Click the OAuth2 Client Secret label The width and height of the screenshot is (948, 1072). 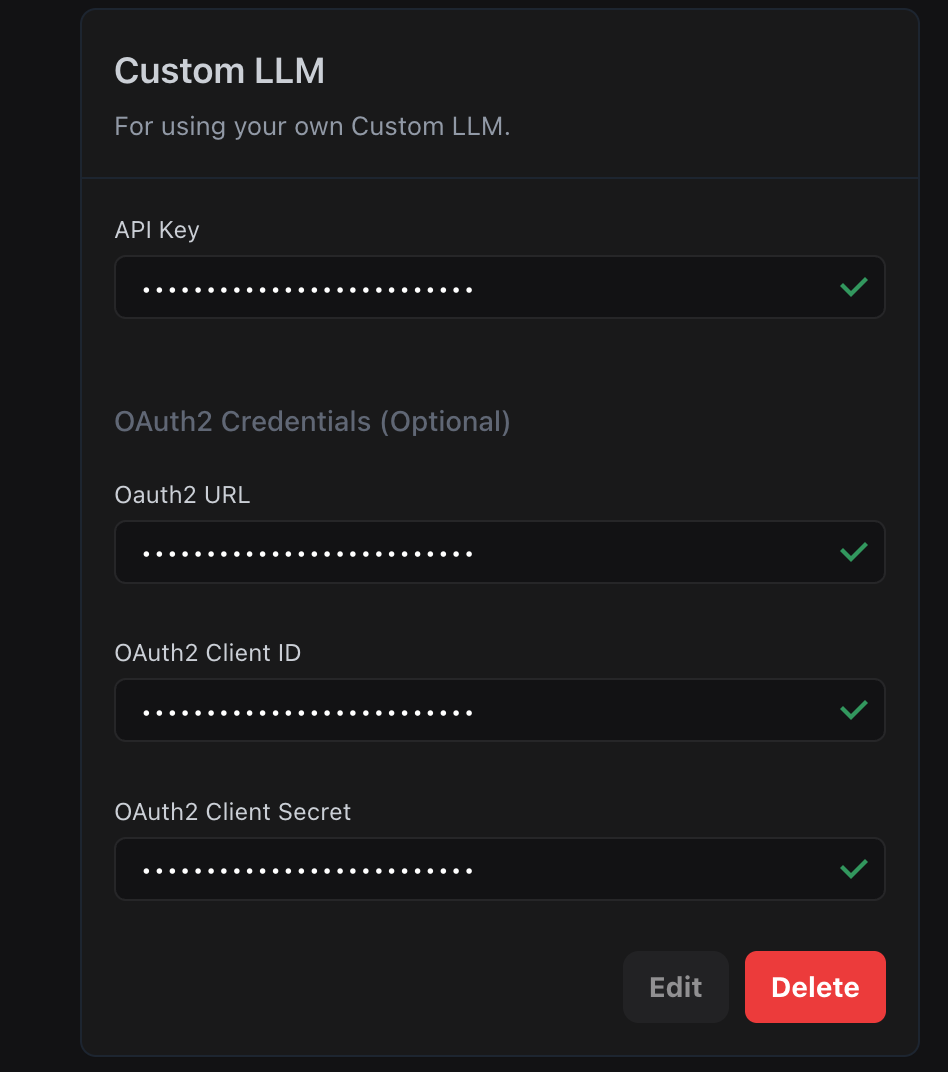[x=232, y=811]
